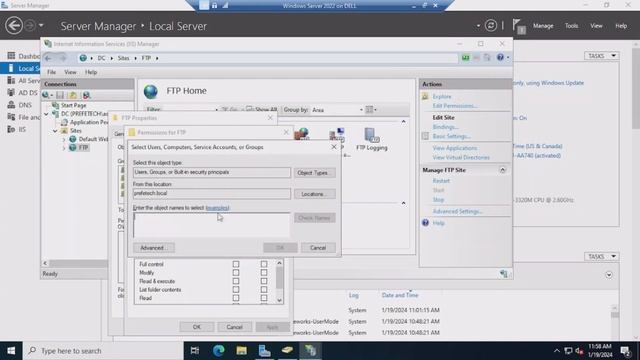Image resolution: width=640 pixels, height=360 pixels.
Task: Select the FTP site in tree
Action: (x=83, y=148)
